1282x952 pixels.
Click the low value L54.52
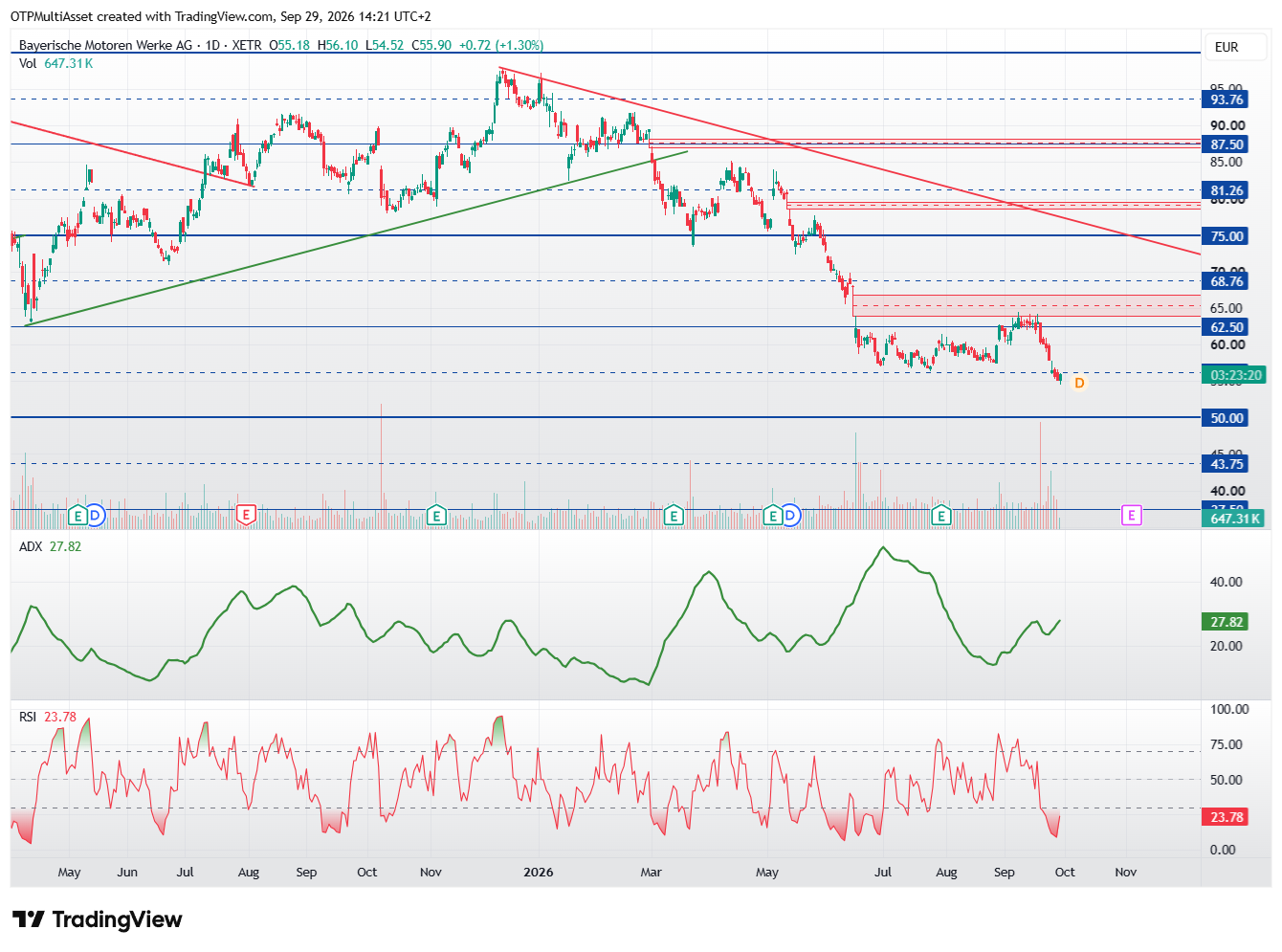click(x=385, y=45)
